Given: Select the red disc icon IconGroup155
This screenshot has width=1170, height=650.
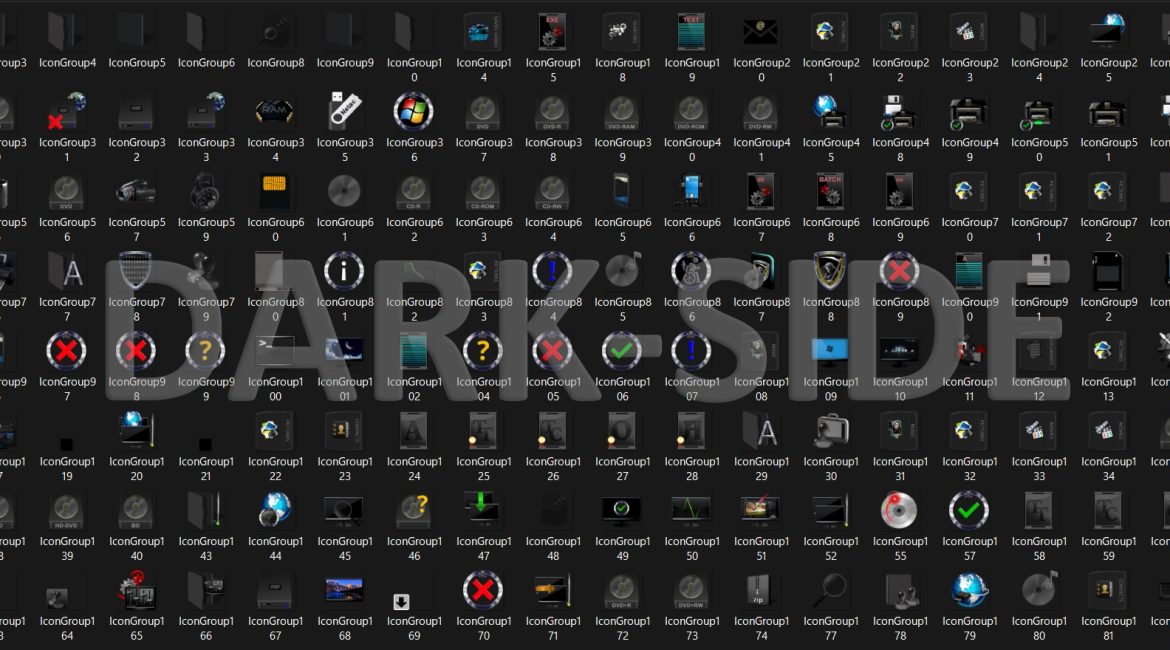Looking at the screenshot, I should tap(900, 510).
